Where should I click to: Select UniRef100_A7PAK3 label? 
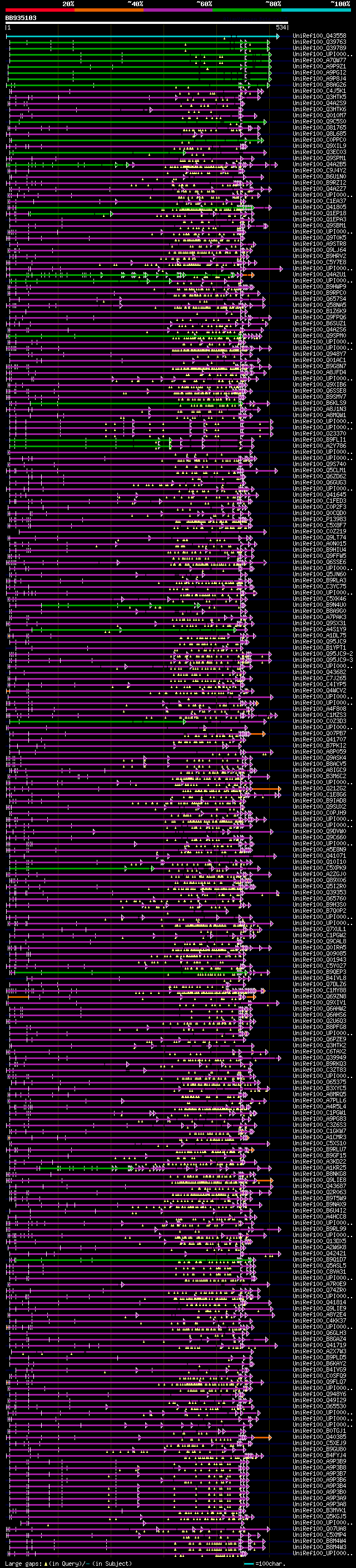coord(319,617)
